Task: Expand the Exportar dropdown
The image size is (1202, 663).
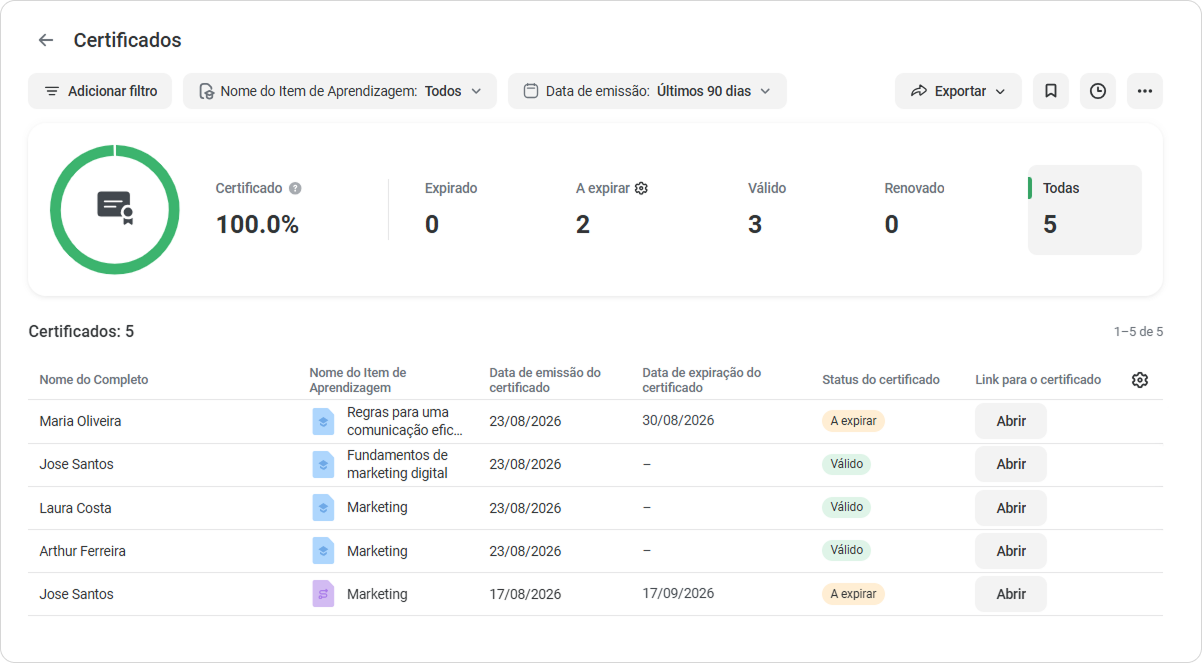Action: (958, 91)
